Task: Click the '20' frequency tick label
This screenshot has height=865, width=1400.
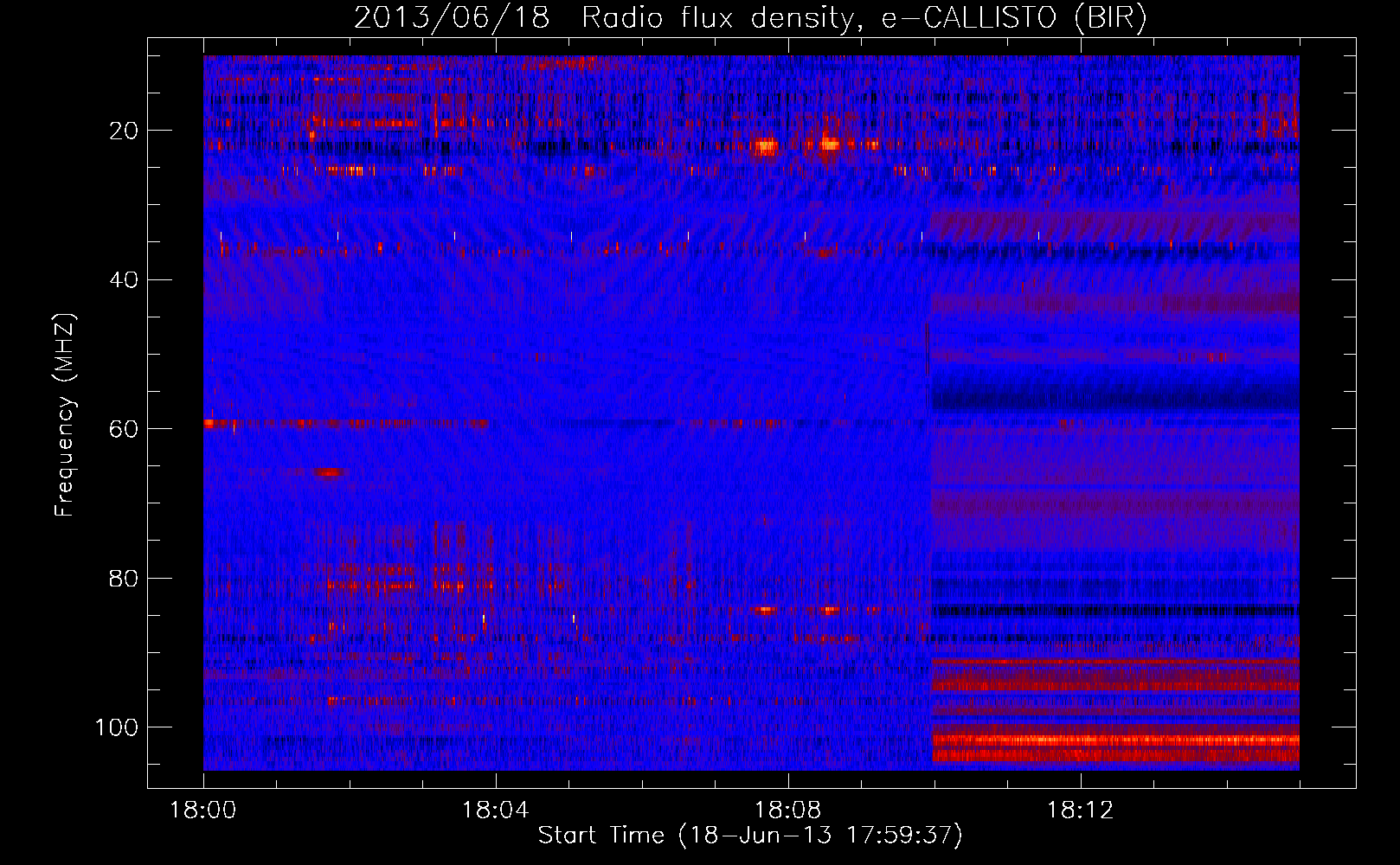Action: 124,131
